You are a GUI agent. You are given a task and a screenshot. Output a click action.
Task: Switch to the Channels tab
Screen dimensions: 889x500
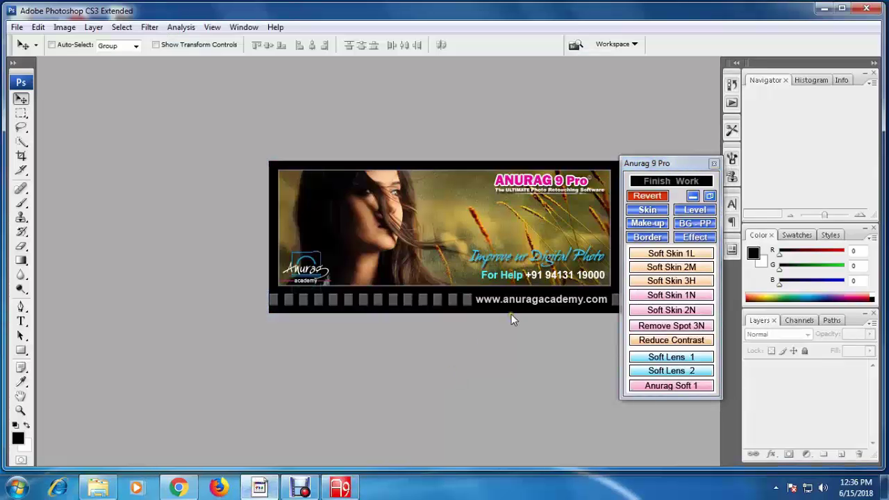click(x=799, y=320)
